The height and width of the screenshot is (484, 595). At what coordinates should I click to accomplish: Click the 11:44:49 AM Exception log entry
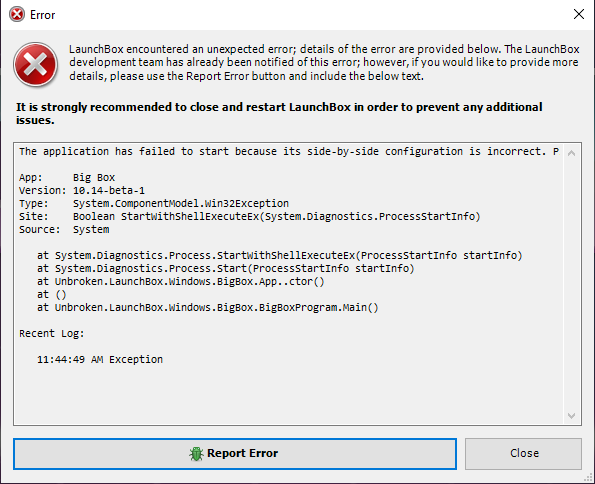click(100, 359)
